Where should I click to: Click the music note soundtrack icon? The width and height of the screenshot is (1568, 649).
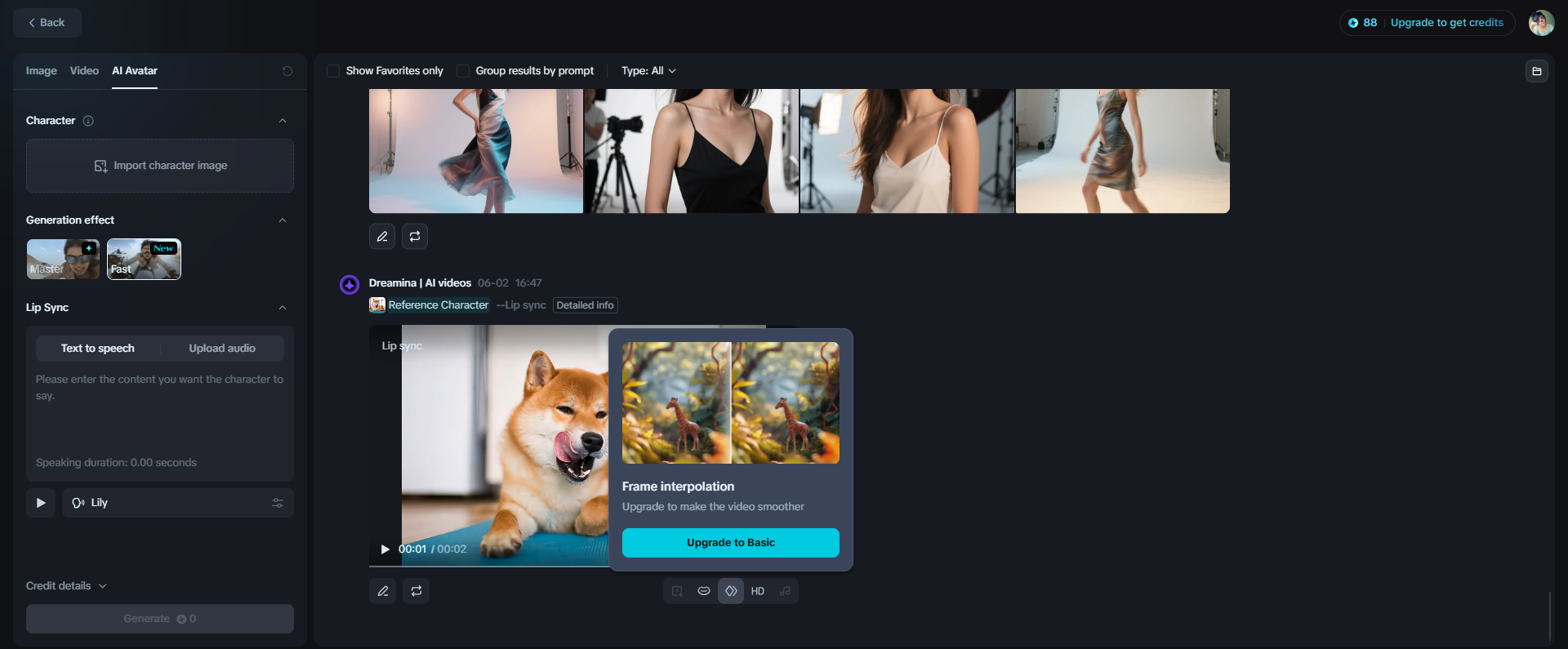click(x=785, y=591)
